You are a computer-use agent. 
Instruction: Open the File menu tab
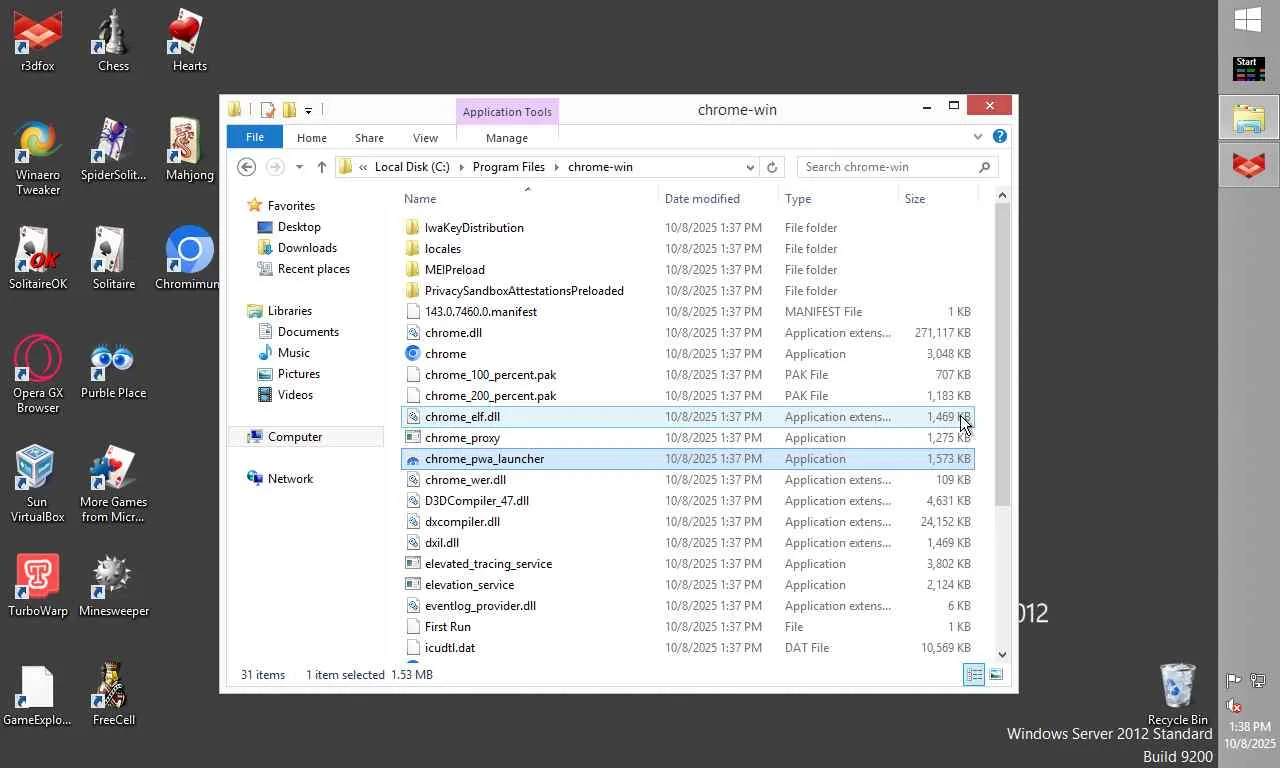click(x=255, y=137)
